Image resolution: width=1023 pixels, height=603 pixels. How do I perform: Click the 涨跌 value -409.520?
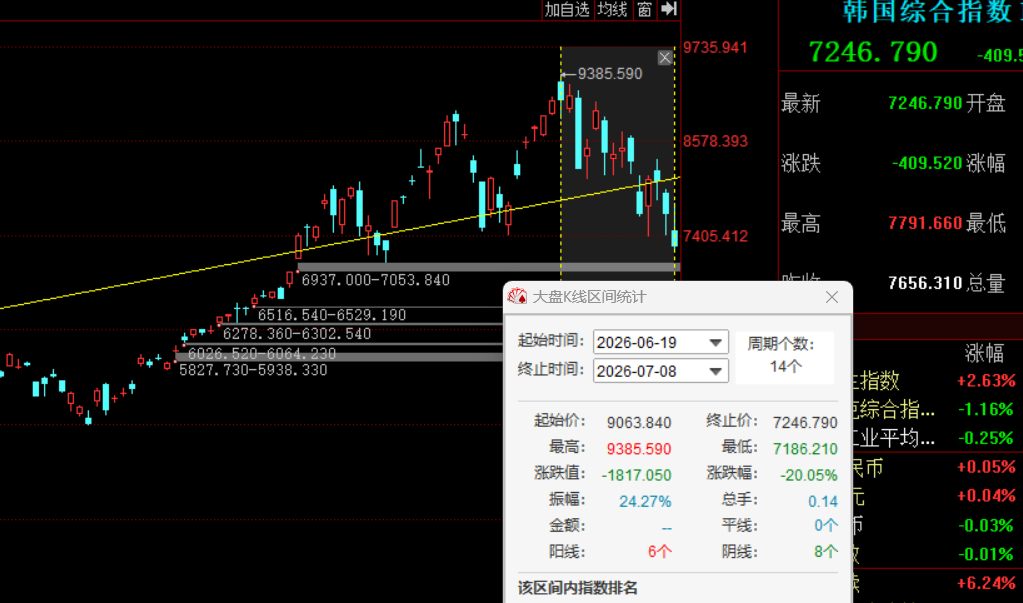[927, 162]
